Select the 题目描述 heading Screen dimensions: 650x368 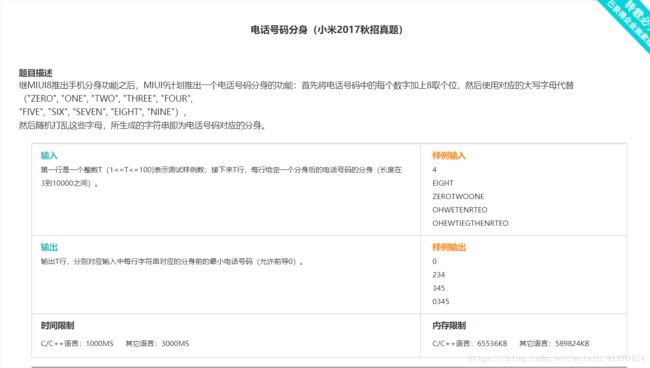[36, 73]
